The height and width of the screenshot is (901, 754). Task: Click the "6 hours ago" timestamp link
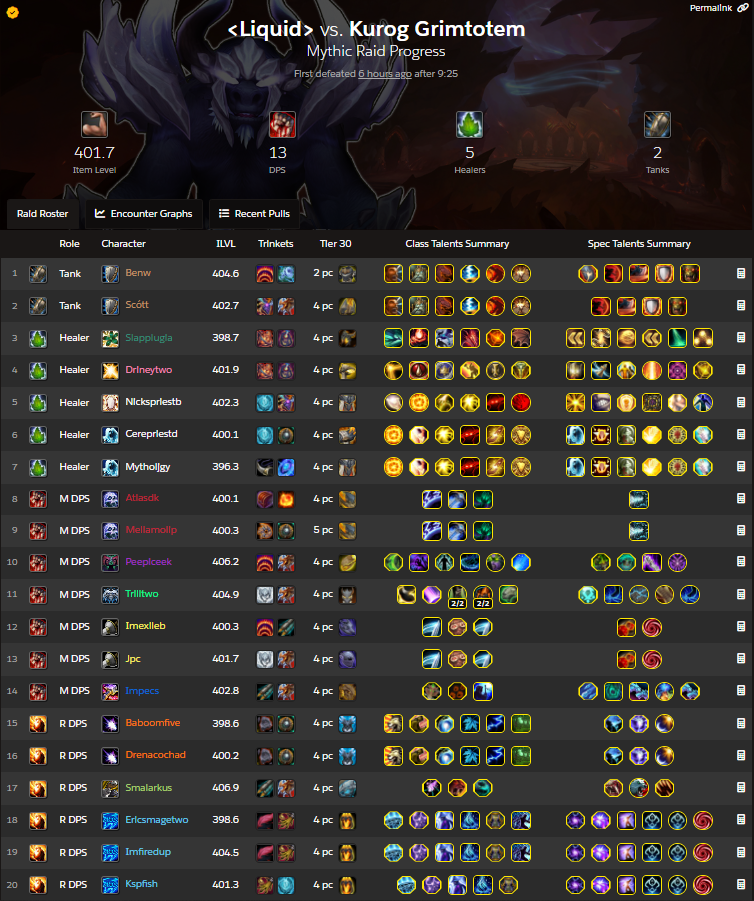point(384,74)
